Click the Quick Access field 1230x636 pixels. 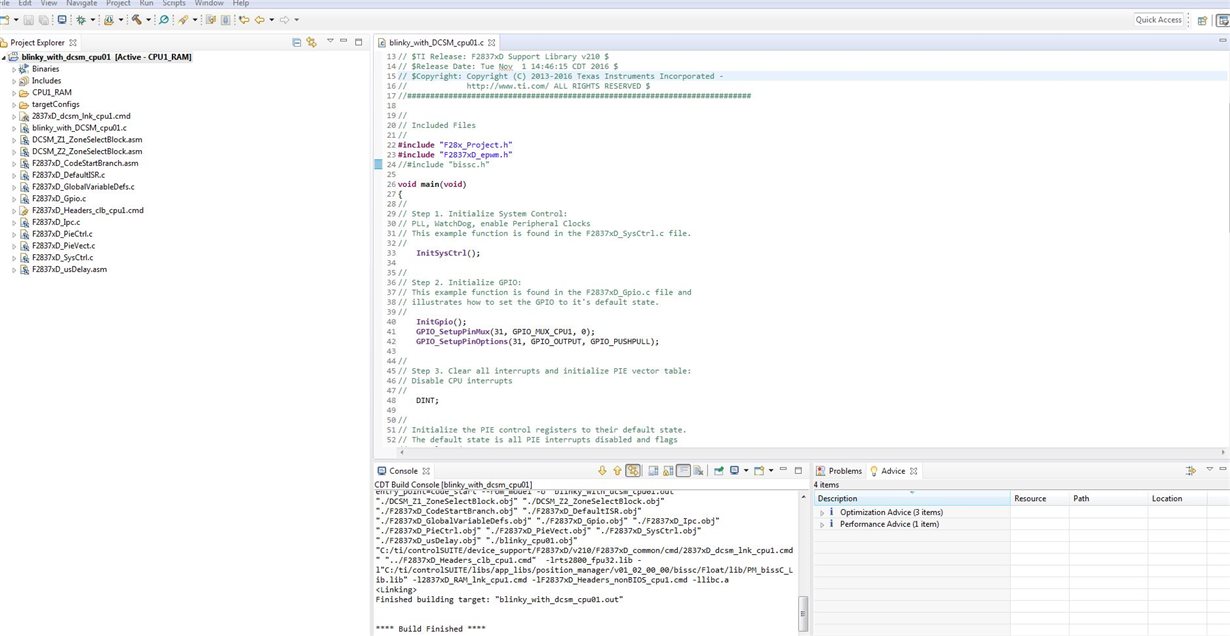1158,20
